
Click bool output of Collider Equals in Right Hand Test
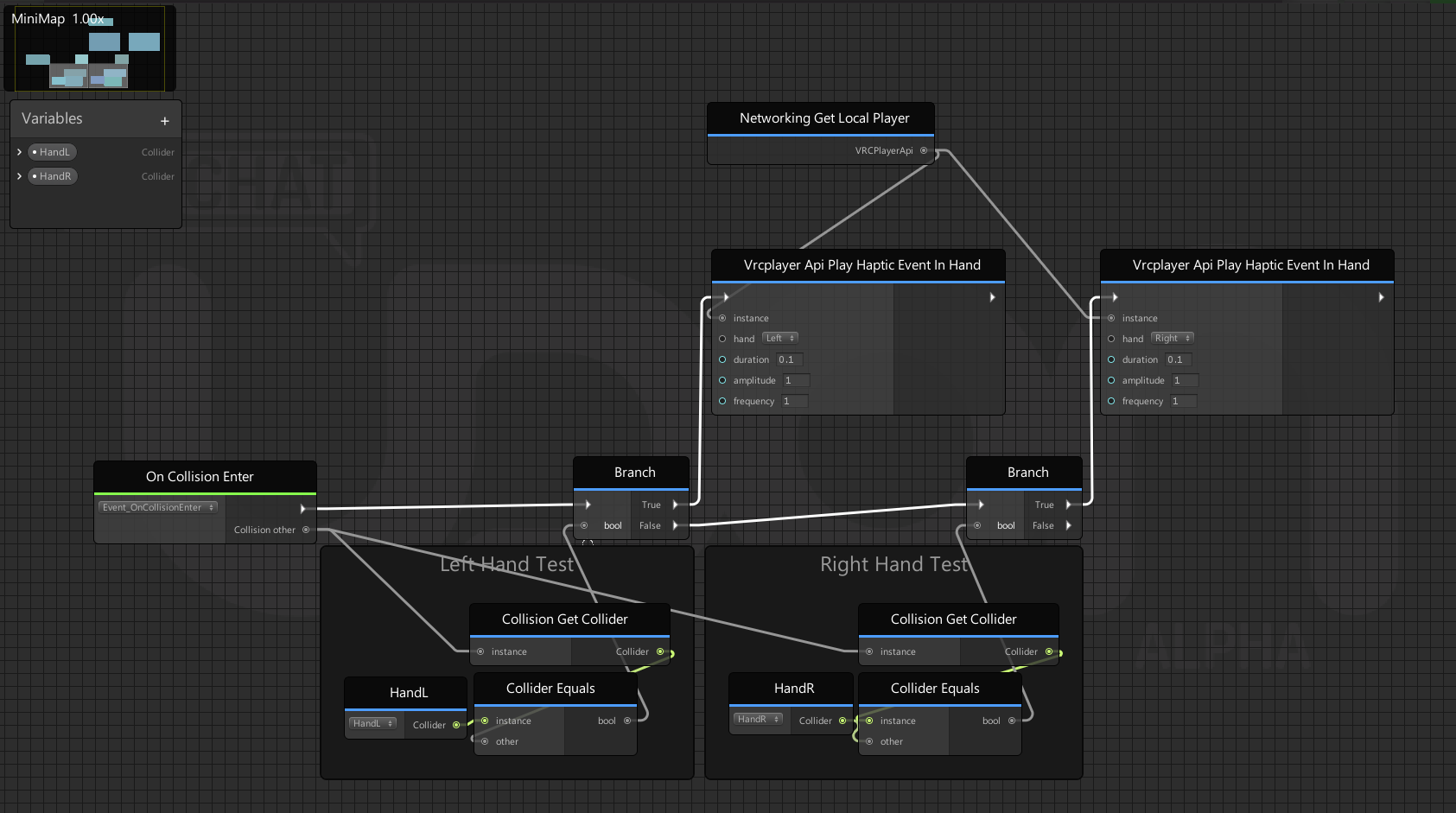tap(1012, 721)
